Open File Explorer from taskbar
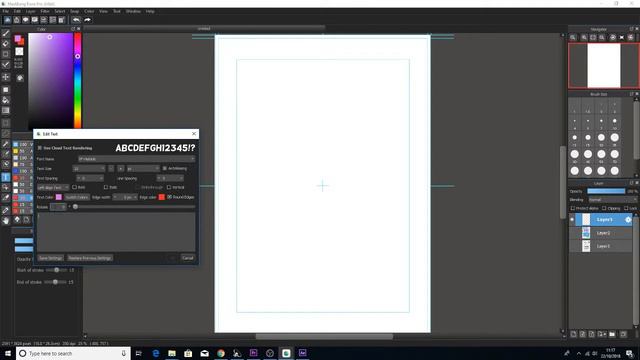The width and height of the screenshot is (640, 360). point(172,353)
